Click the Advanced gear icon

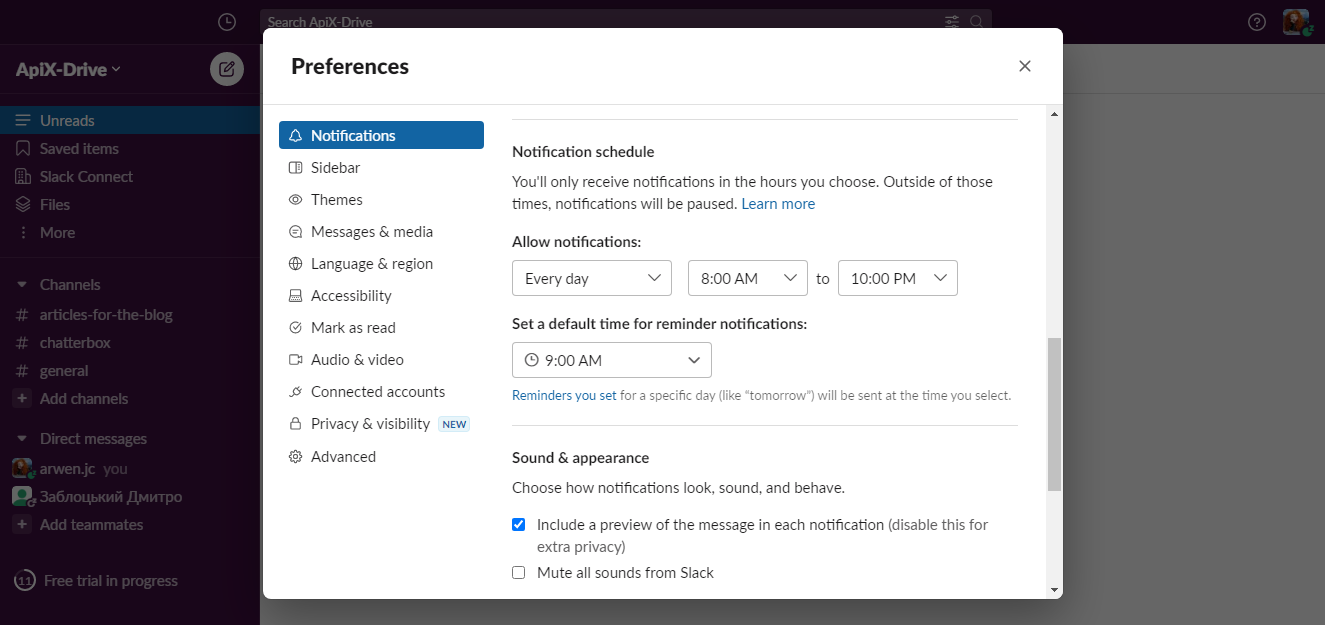[x=295, y=456]
